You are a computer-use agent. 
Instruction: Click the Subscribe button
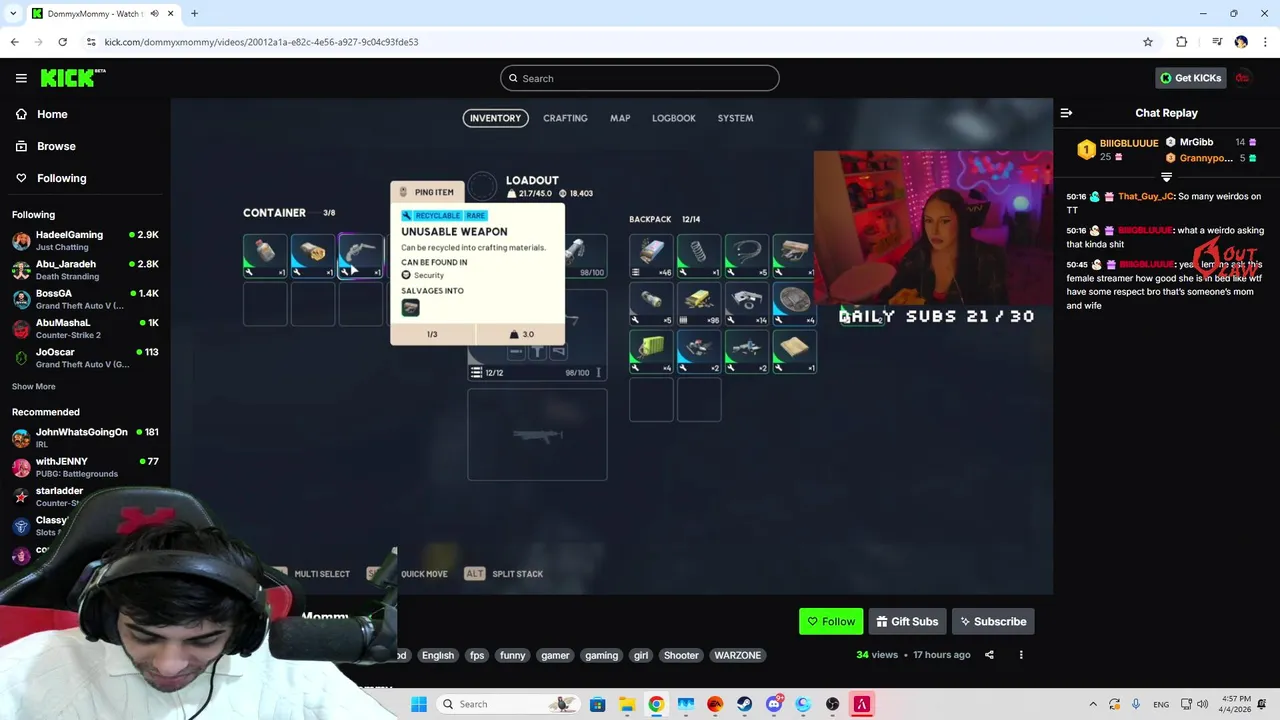click(x=993, y=621)
